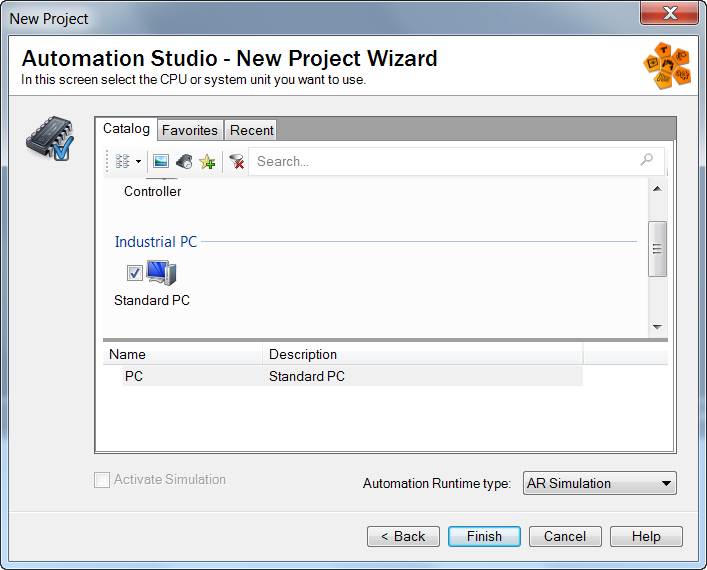Switch to the Catalog tab

click(x=126, y=129)
